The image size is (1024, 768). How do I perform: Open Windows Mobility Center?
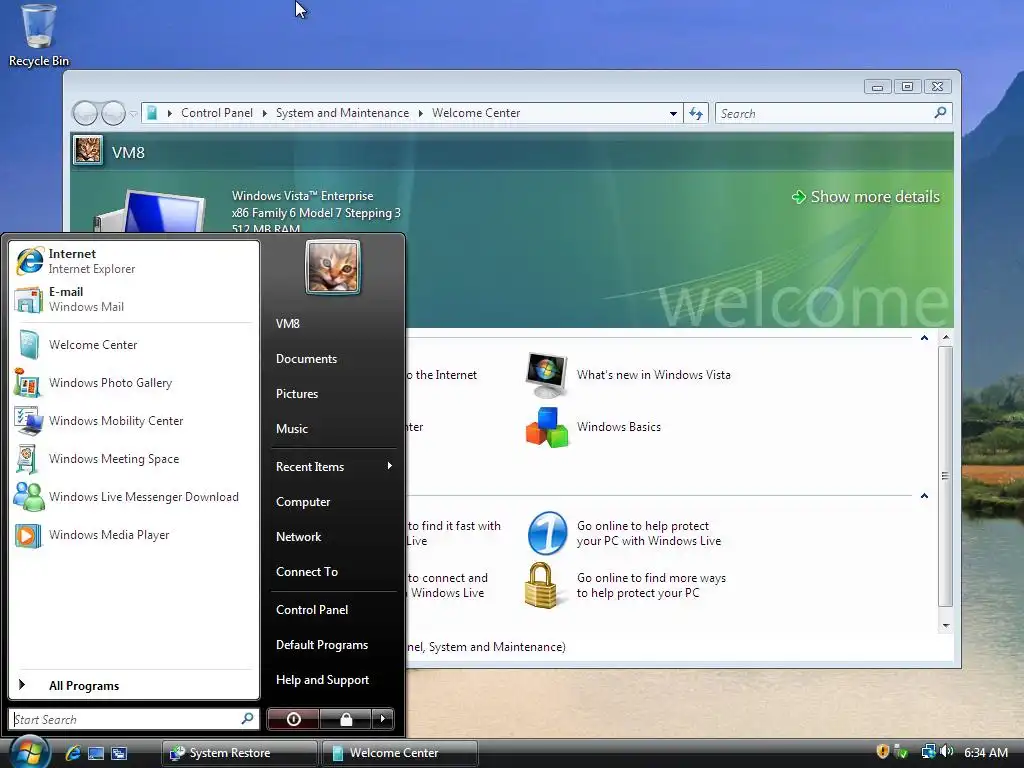pyautogui.click(x=133, y=421)
